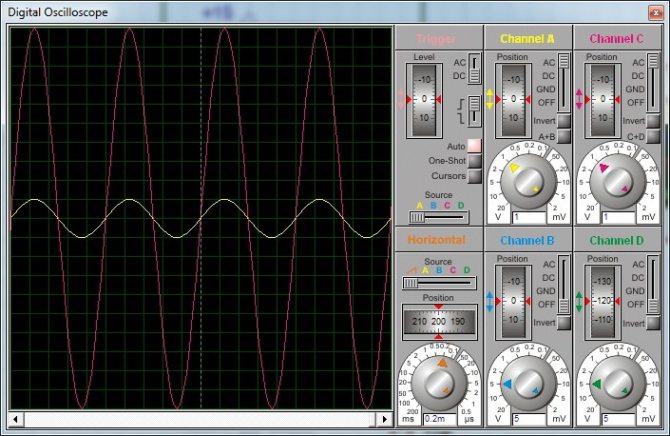The width and height of the screenshot is (670, 436).
Task: Click the Channel B blue volts-per-division knob
Action: [x=528, y=384]
